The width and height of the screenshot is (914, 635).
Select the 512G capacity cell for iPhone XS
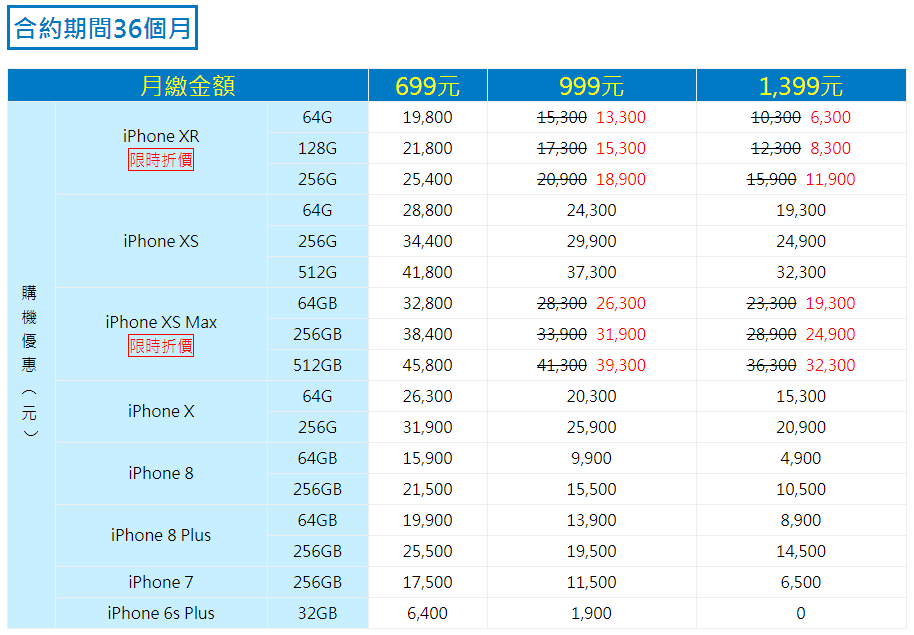click(317, 272)
